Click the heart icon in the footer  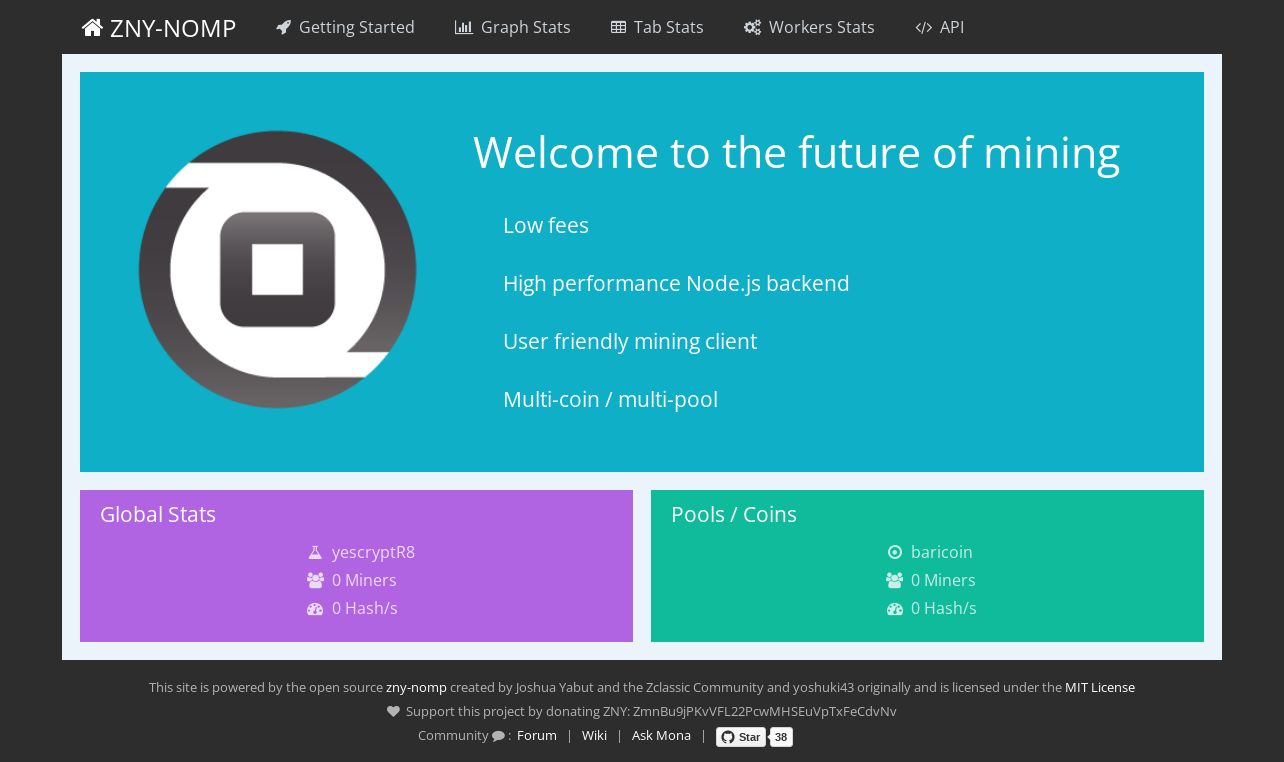[x=394, y=712]
